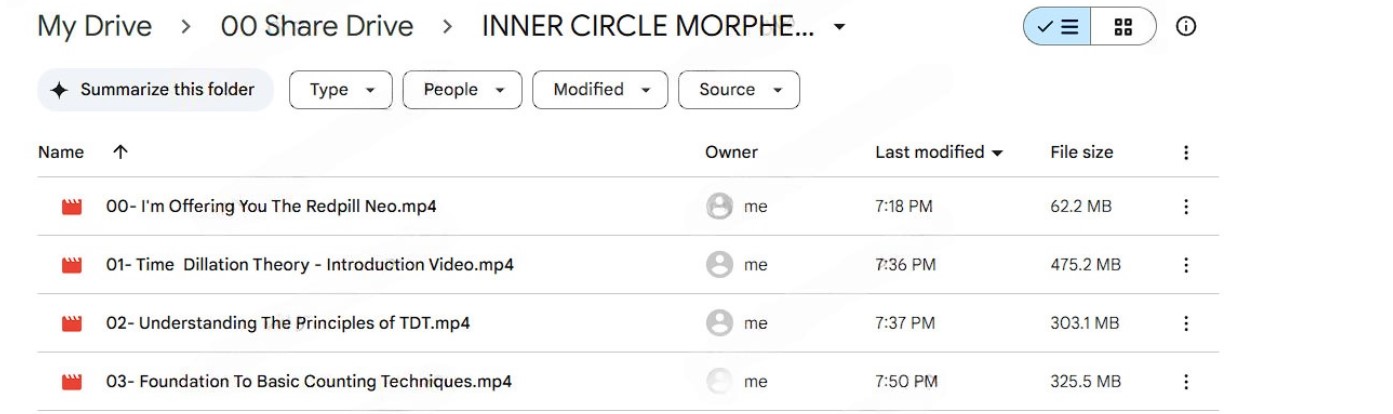Open the view details info icon
This screenshot has width=1393, height=414.
(x=1186, y=28)
